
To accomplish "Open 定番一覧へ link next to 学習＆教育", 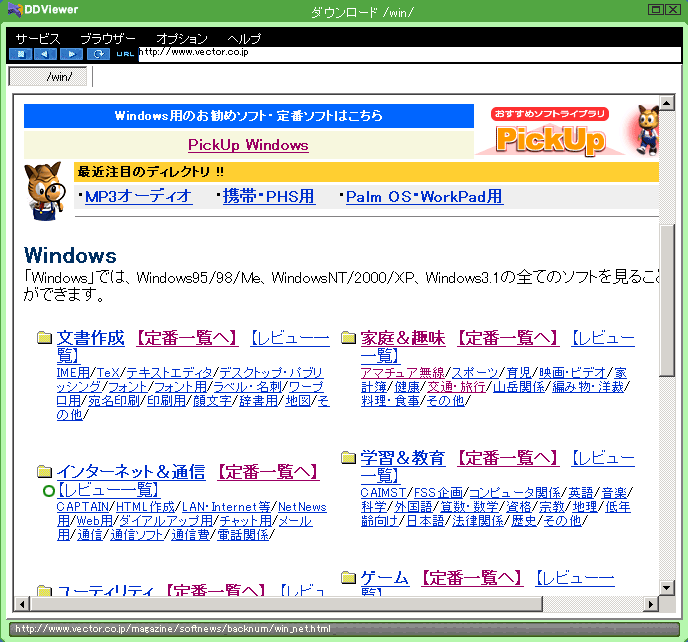I will pos(508,458).
